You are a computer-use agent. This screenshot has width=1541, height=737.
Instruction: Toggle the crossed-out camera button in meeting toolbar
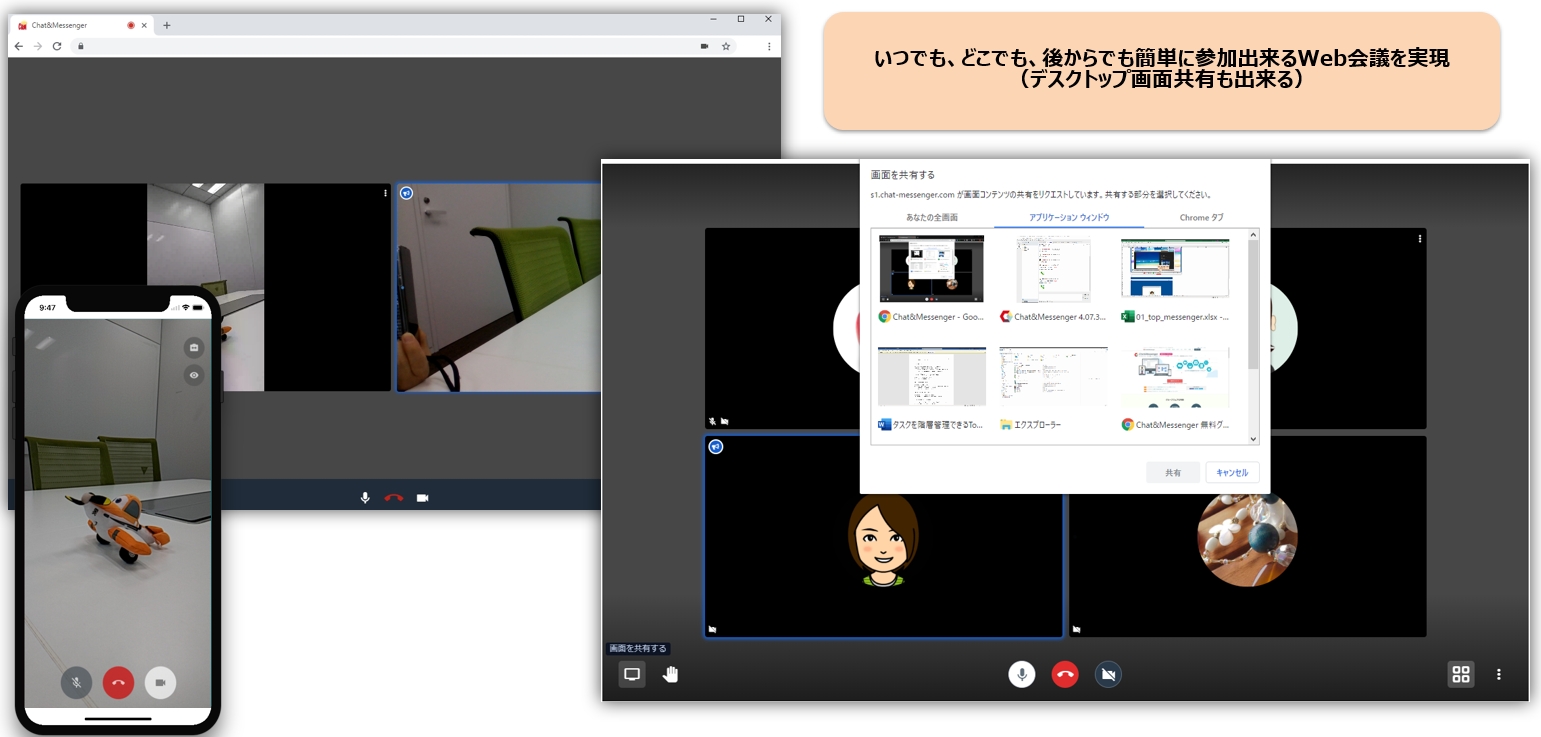(1107, 674)
